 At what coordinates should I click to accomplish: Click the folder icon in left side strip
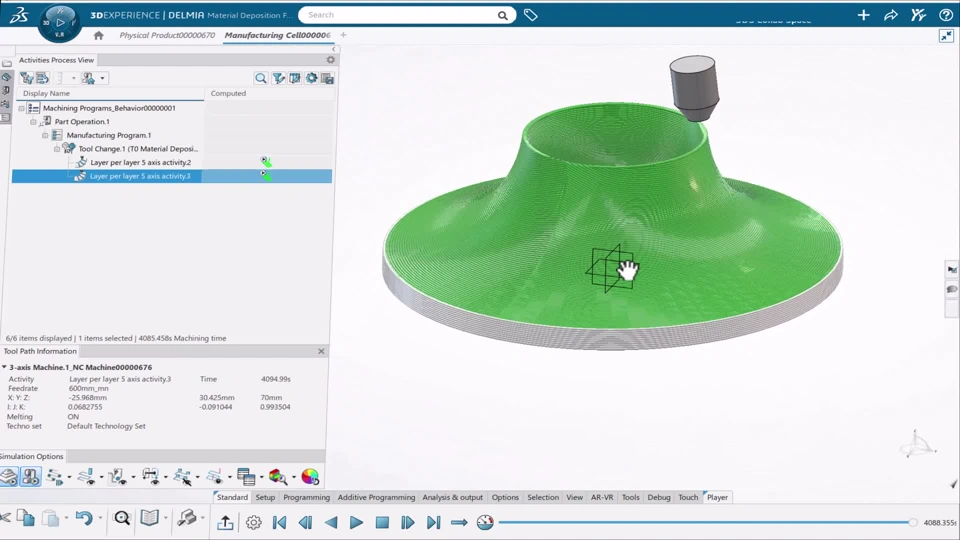pos(6,63)
